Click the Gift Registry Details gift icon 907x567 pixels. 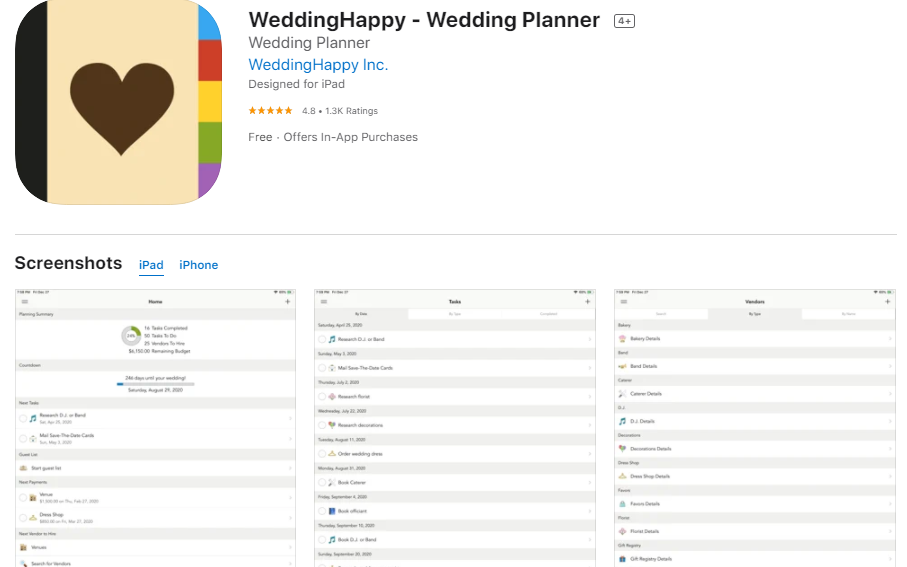click(622, 559)
